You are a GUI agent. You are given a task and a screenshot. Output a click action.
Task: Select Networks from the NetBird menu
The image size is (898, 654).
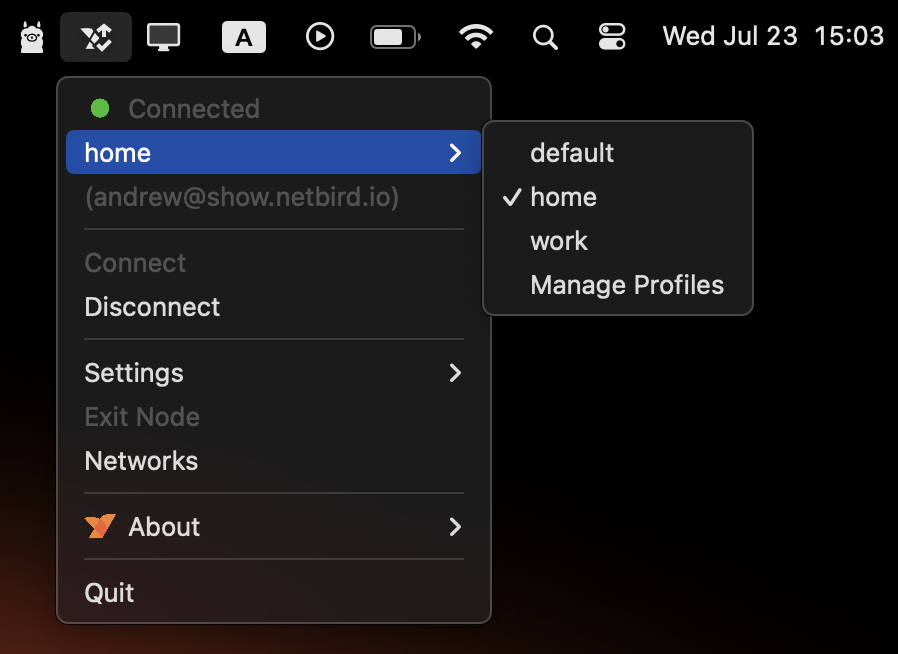(141, 461)
